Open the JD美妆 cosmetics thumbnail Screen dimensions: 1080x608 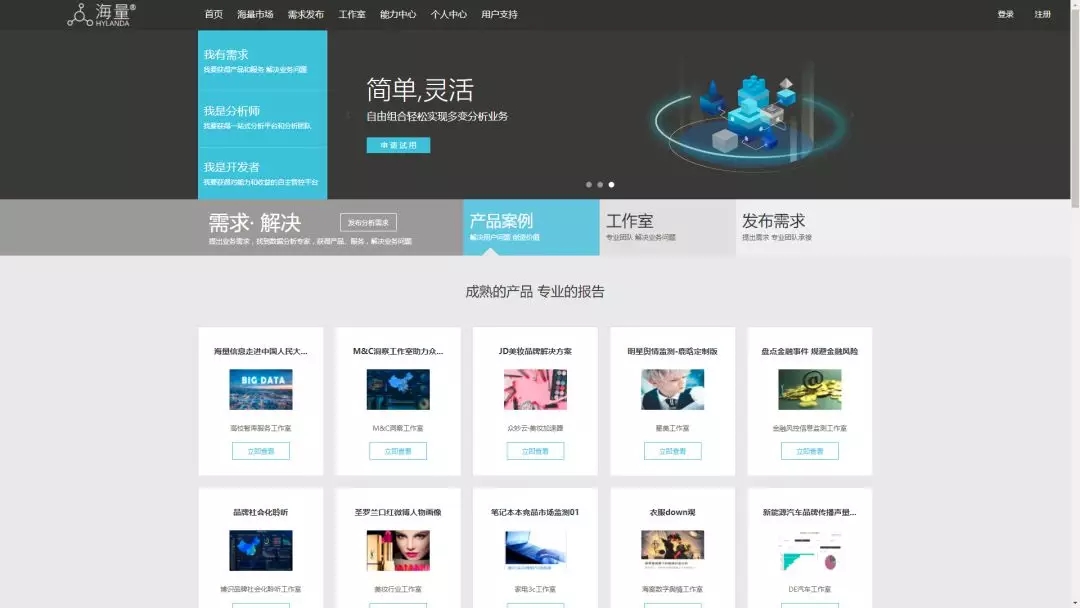[x=535, y=389]
